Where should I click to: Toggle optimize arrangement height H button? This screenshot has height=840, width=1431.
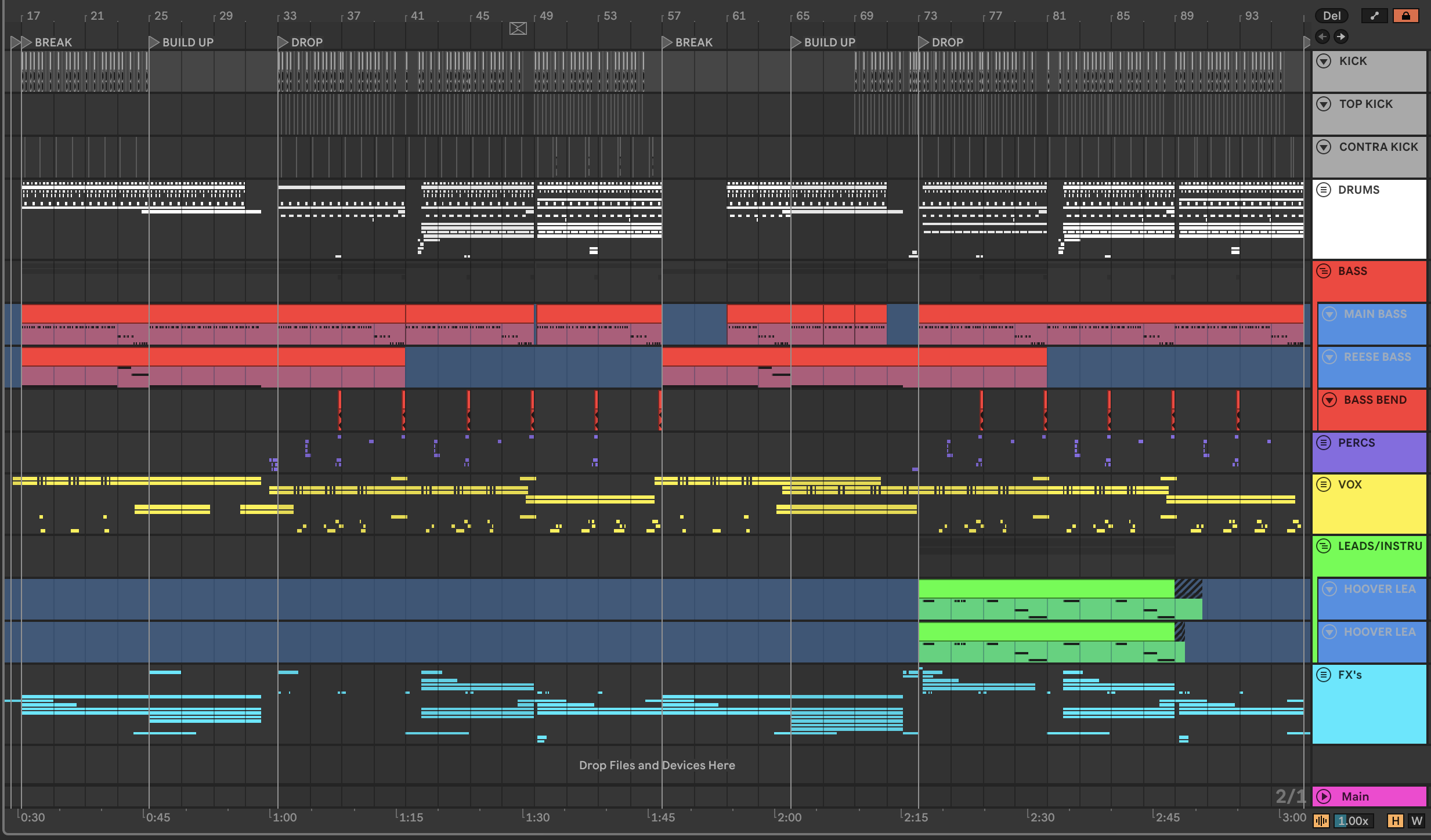pyautogui.click(x=1395, y=821)
